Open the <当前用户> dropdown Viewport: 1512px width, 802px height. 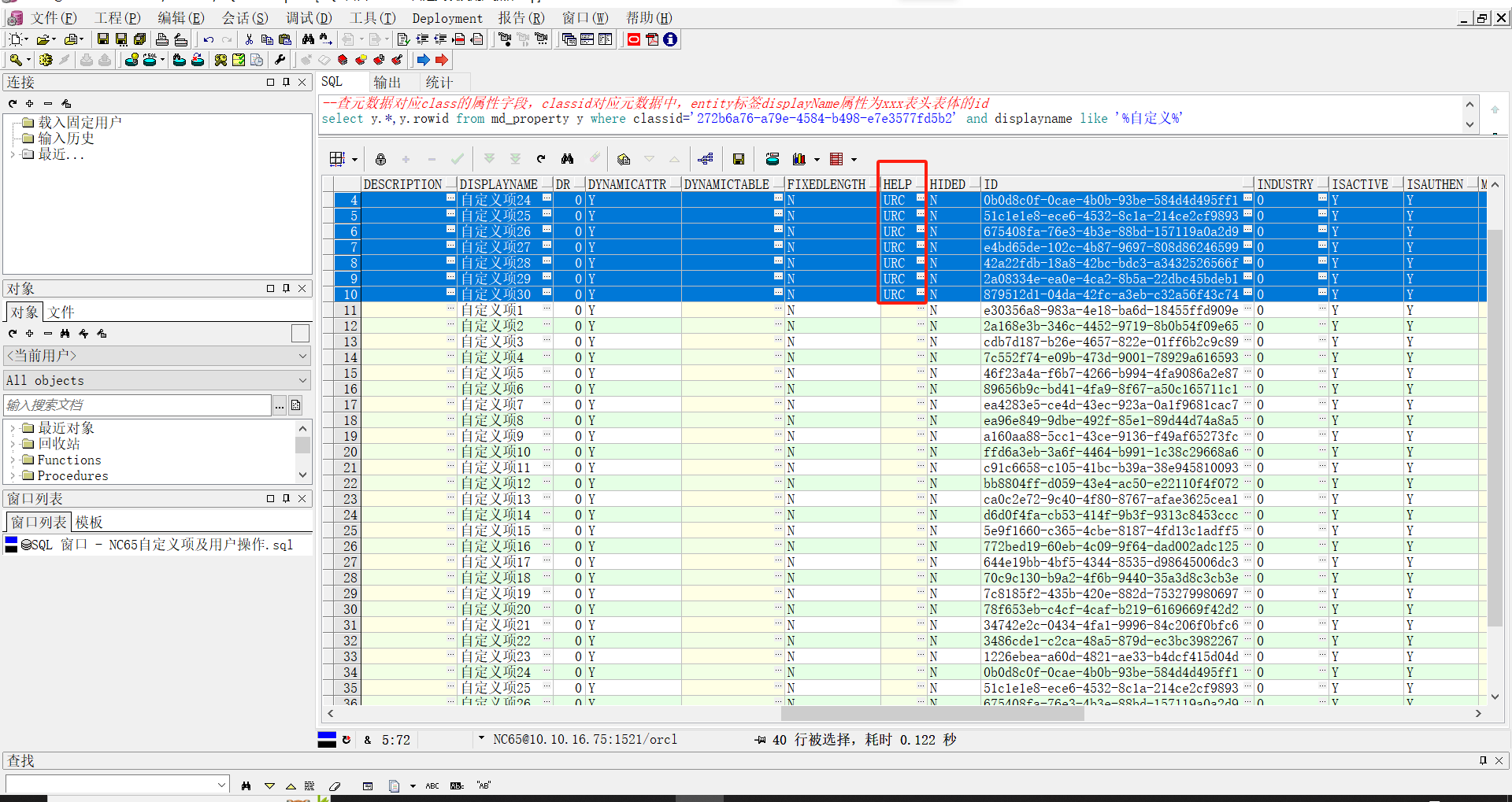coord(157,356)
